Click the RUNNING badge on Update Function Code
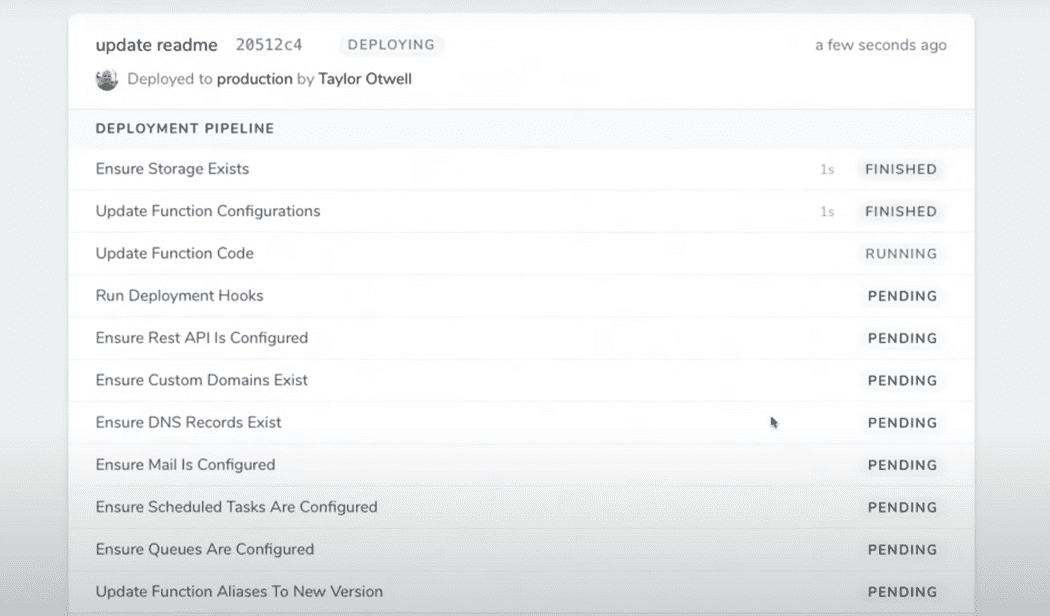 click(x=901, y=254)
